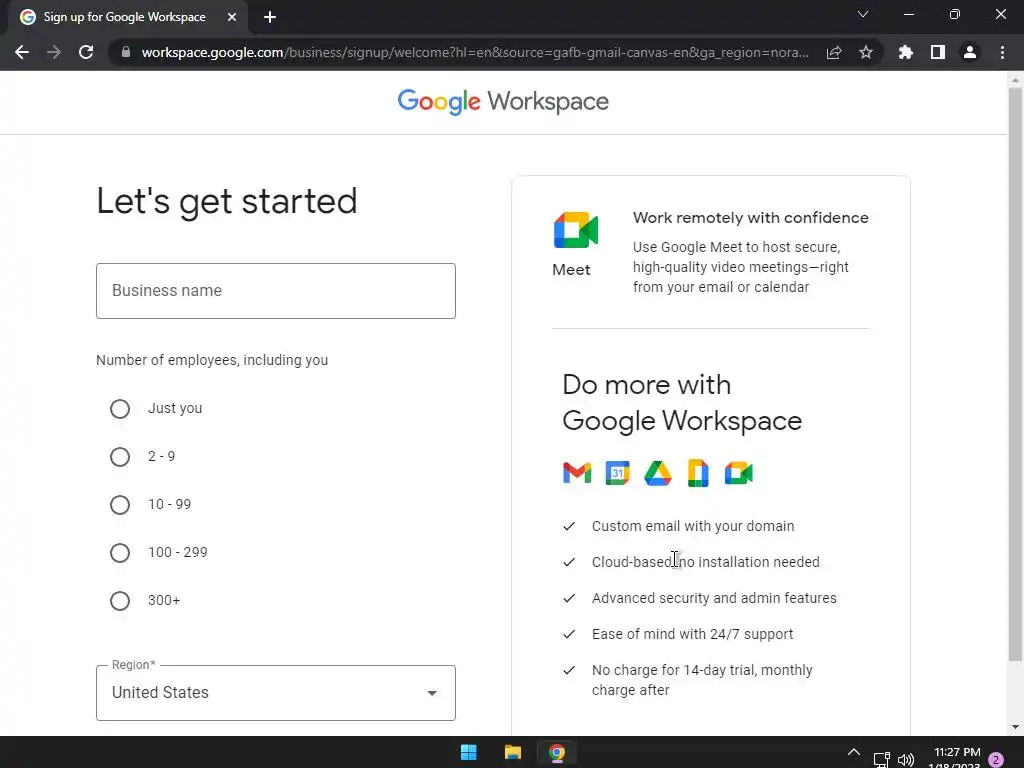
Task: Select the Sign up for Google Workspace tab
Action: pyautogui.click(x=124, y=17)
